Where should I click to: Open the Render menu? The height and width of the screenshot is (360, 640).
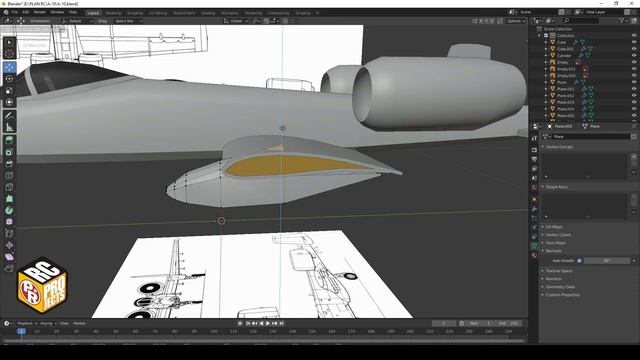pos(40,12)
